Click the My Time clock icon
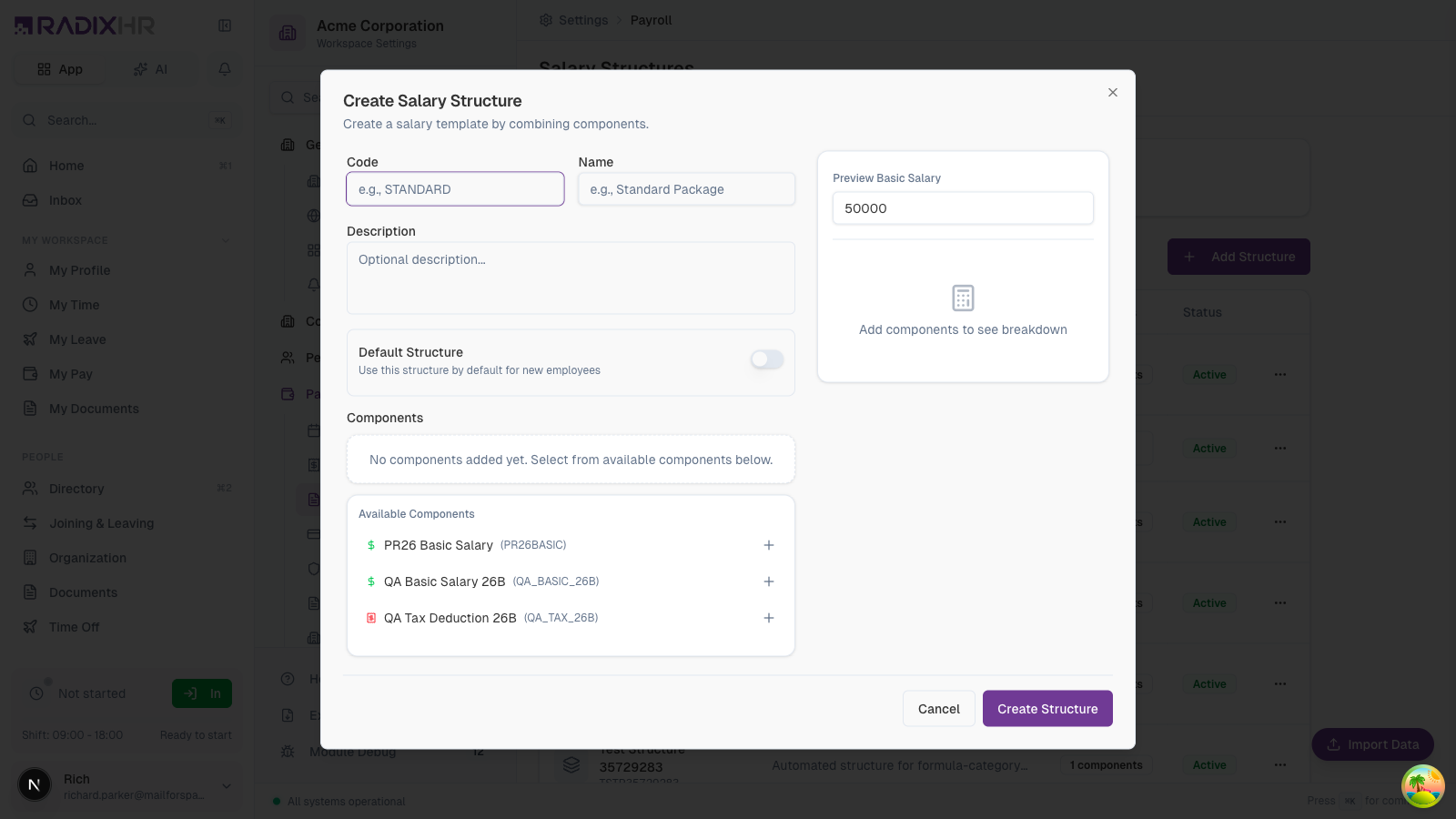The height and width of the screenshot is (819, 1456). click(30, 305)
